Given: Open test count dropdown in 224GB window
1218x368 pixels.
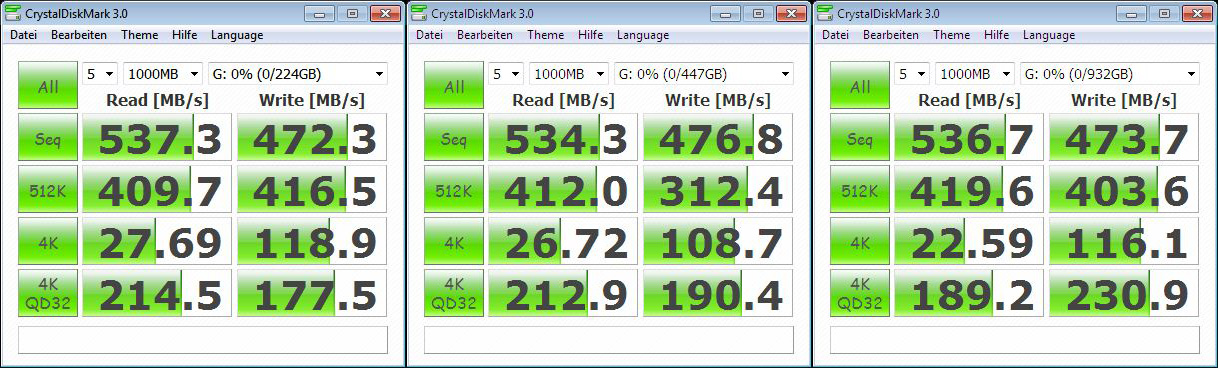Looking at the screenshot, I should pos(100,74).
